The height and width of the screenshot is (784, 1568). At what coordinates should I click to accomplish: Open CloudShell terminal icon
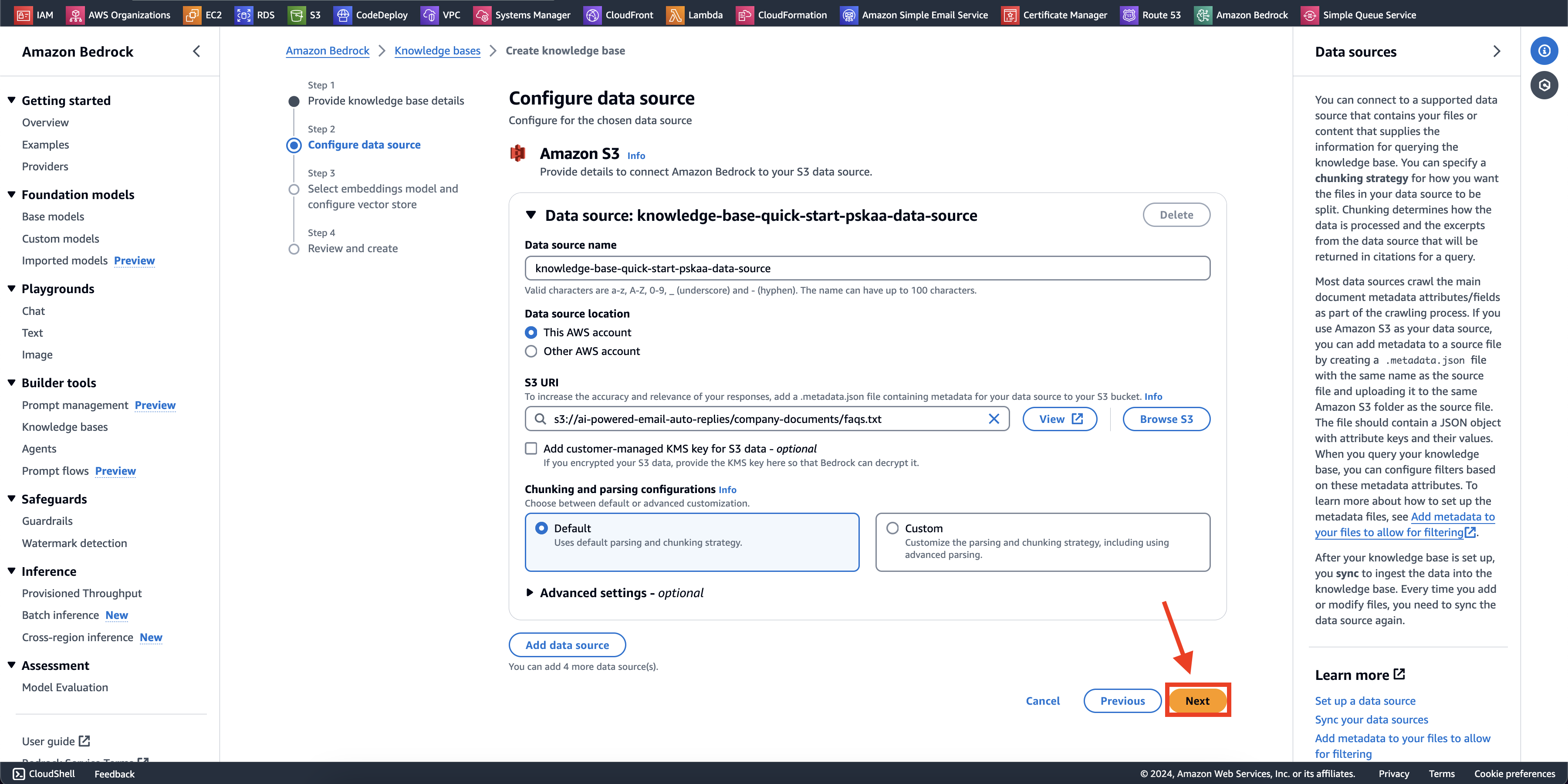pos(19,774)
